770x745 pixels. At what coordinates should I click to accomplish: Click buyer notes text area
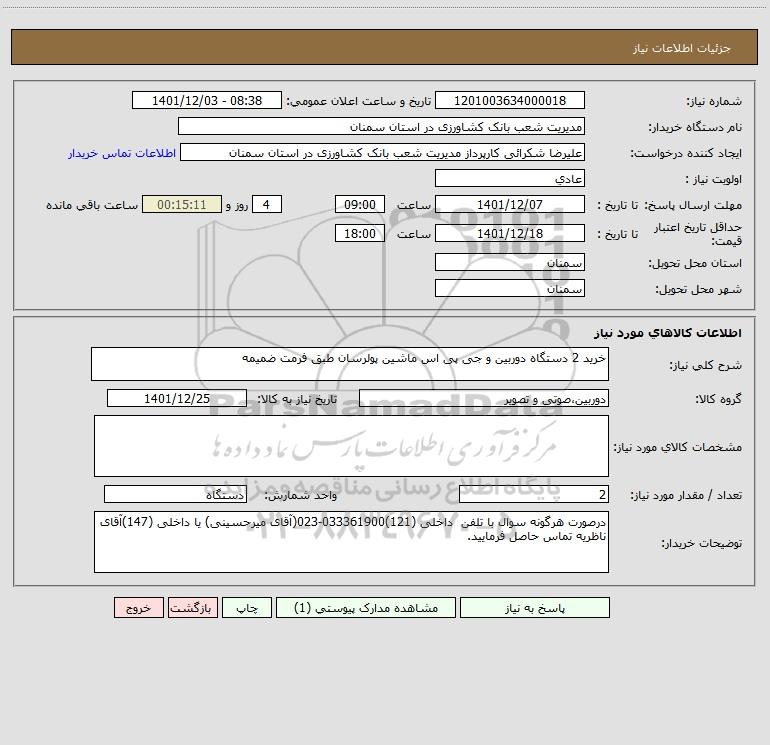pyautogui.click(x=351, y=542)
